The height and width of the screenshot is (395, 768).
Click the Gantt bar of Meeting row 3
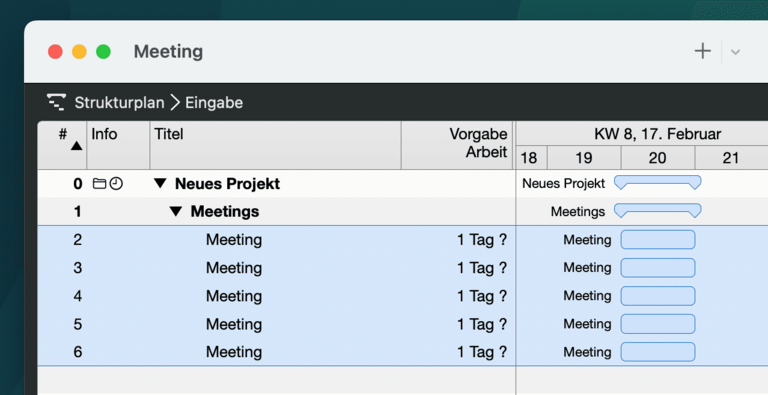(658, 268)
